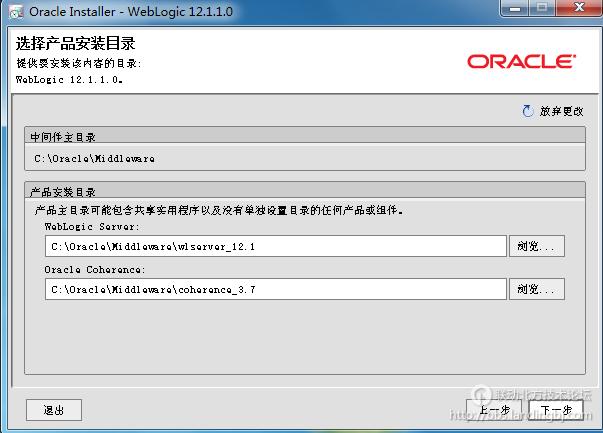Viewport: 603px width, 433px height.
Task: Click the ORACLE logo
Action: tap(521, 62)
